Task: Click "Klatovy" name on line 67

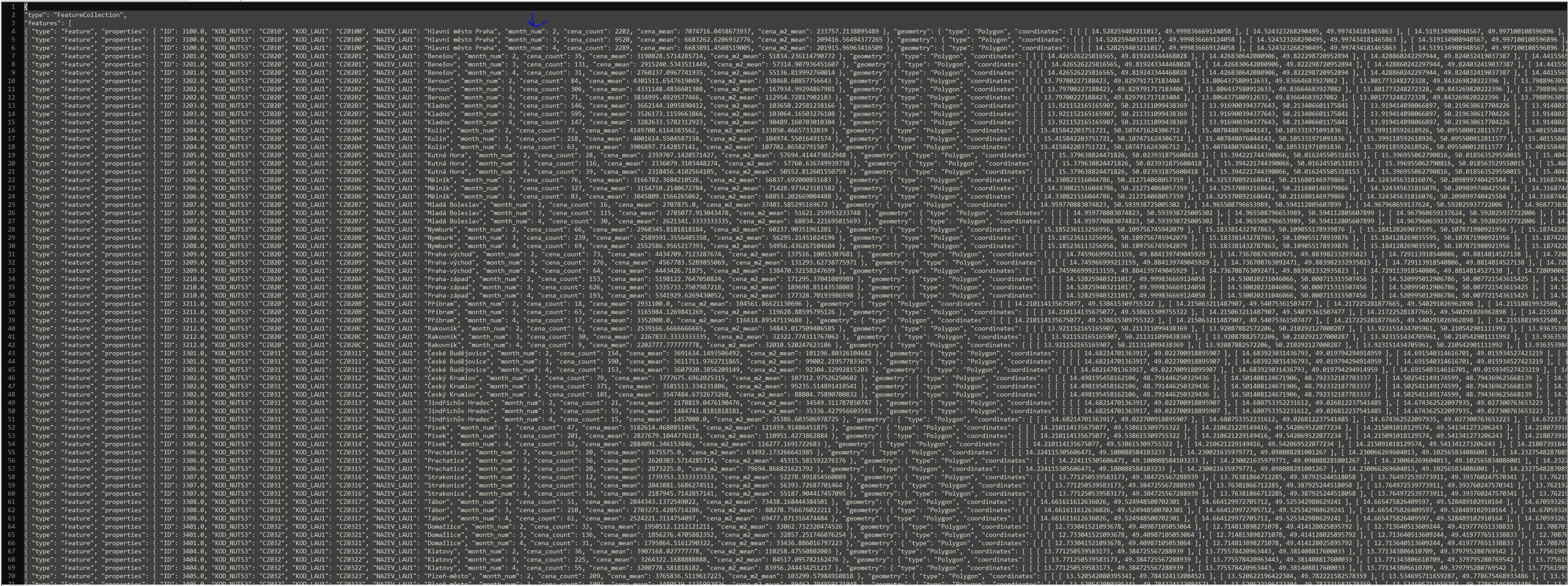Action: click(441, 552)
